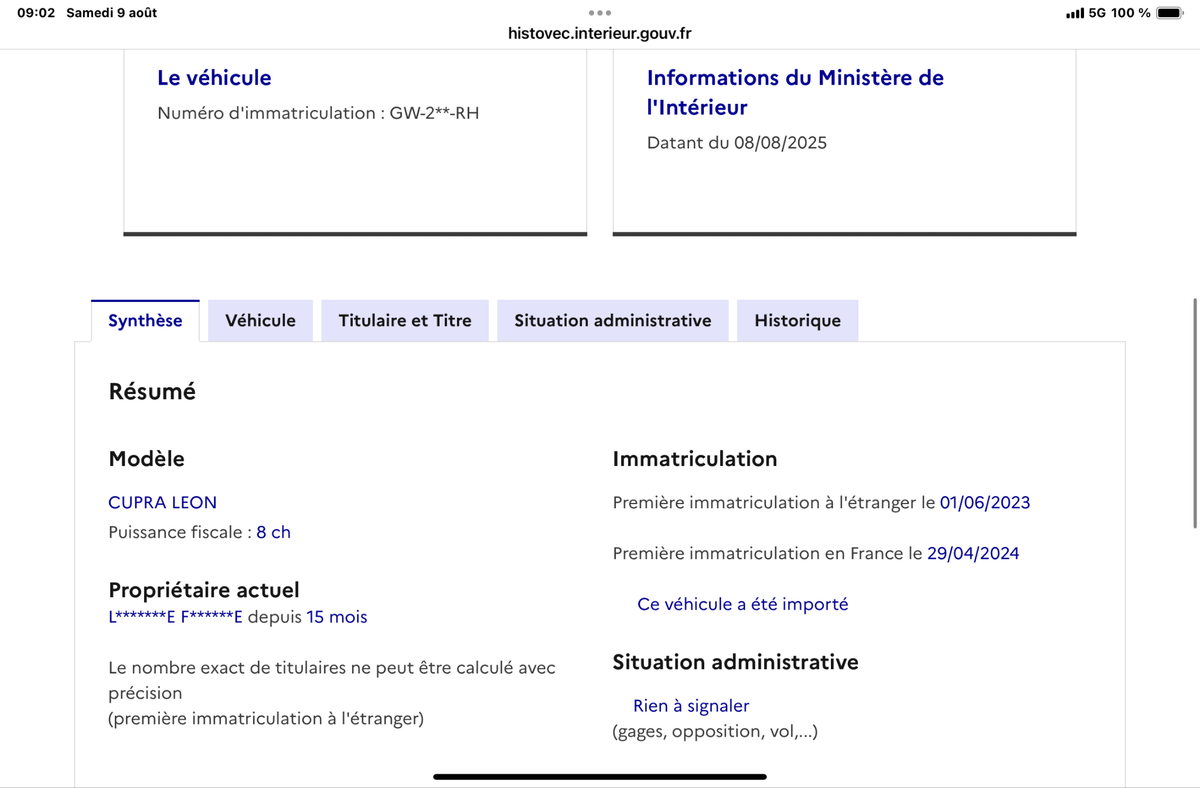Tap the cellular signal bars icon
The width and height of the screenshot is (1200, 788).
[x=1075, y=13]
